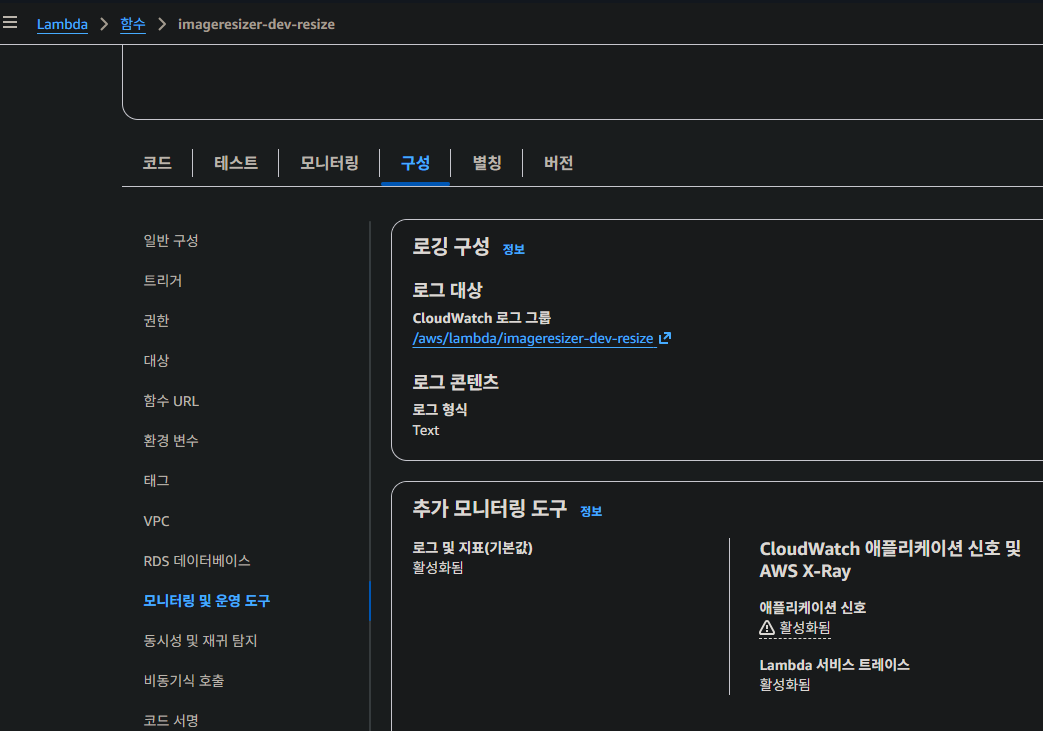This screenshot has height=731, width=1043.
Task: Click the 로그 대상 subheading
Action: click(447, 290)
